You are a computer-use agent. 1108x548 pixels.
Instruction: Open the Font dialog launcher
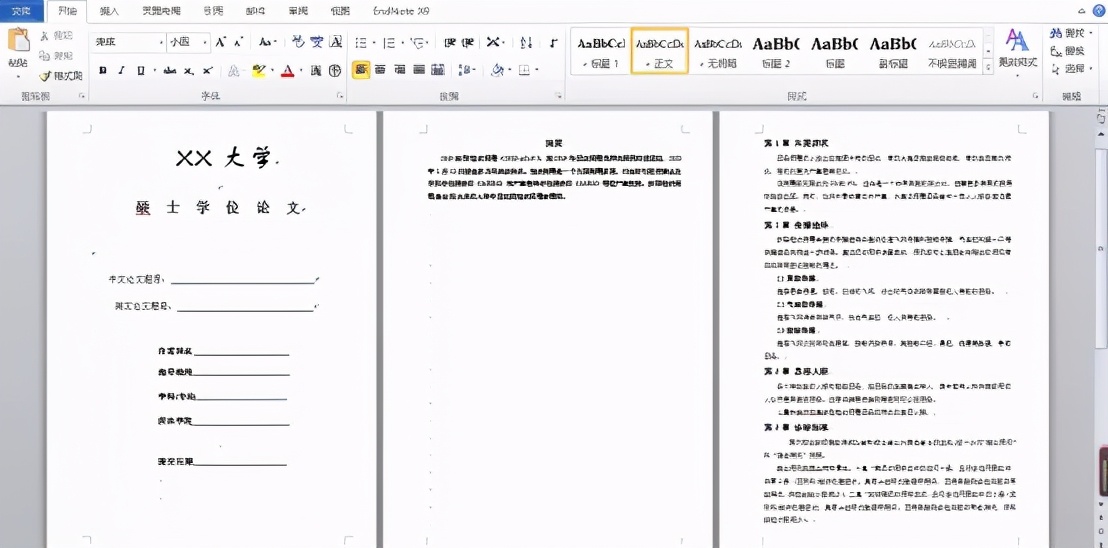(x=339, y=95)
